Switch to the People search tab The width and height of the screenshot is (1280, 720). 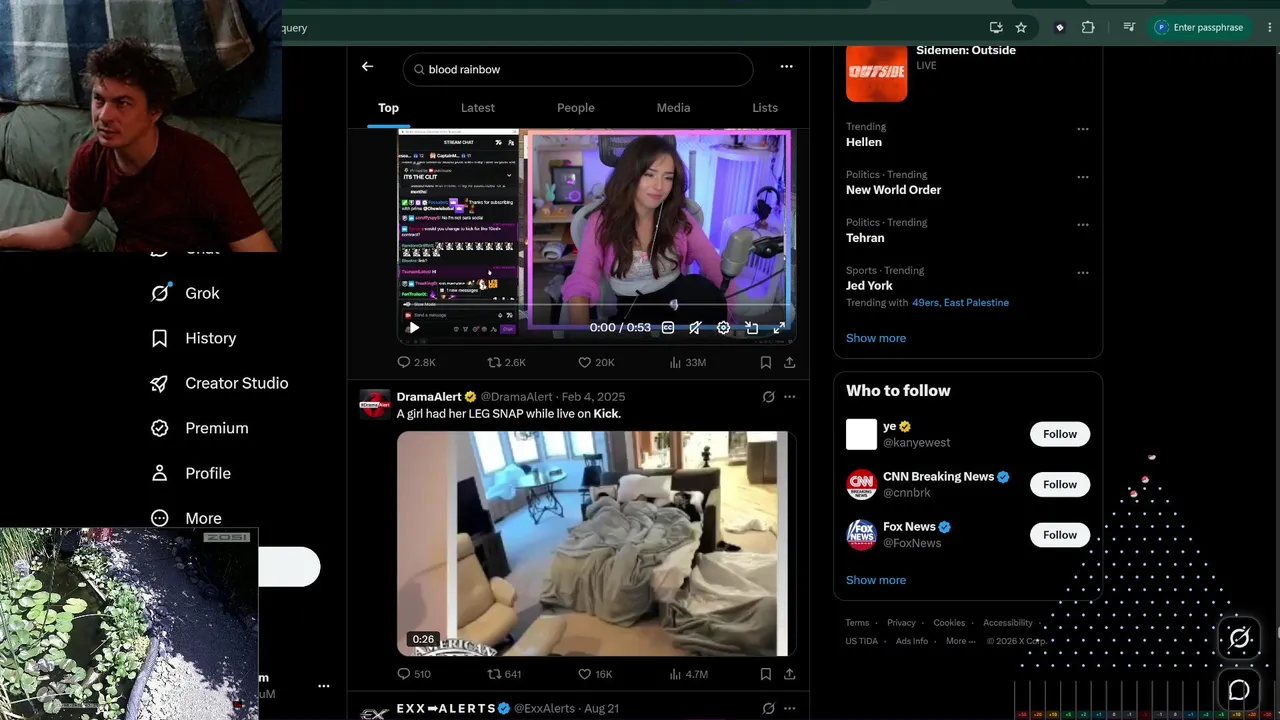(x=575, y=108)
